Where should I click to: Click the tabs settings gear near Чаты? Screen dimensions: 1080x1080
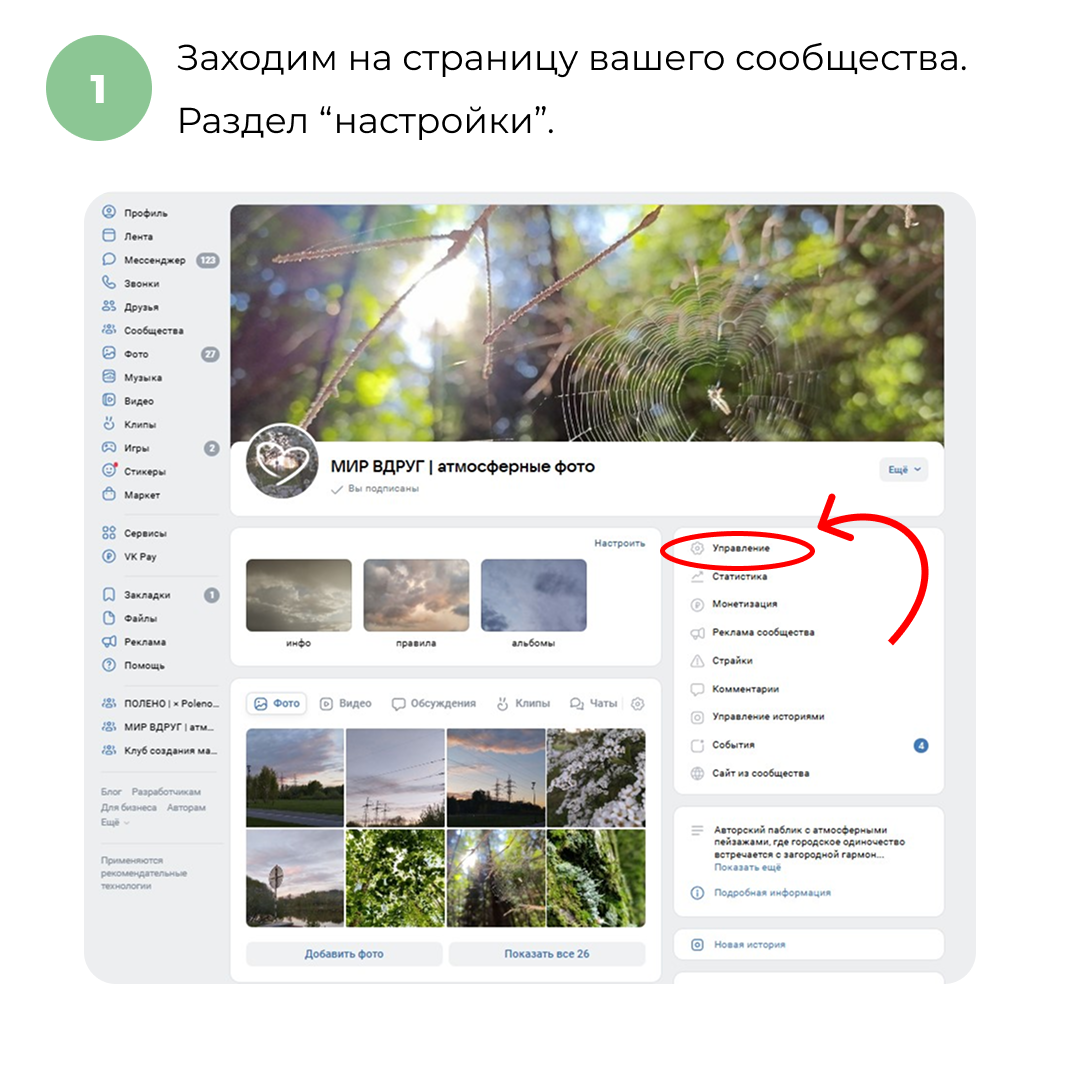coord(638,704)
